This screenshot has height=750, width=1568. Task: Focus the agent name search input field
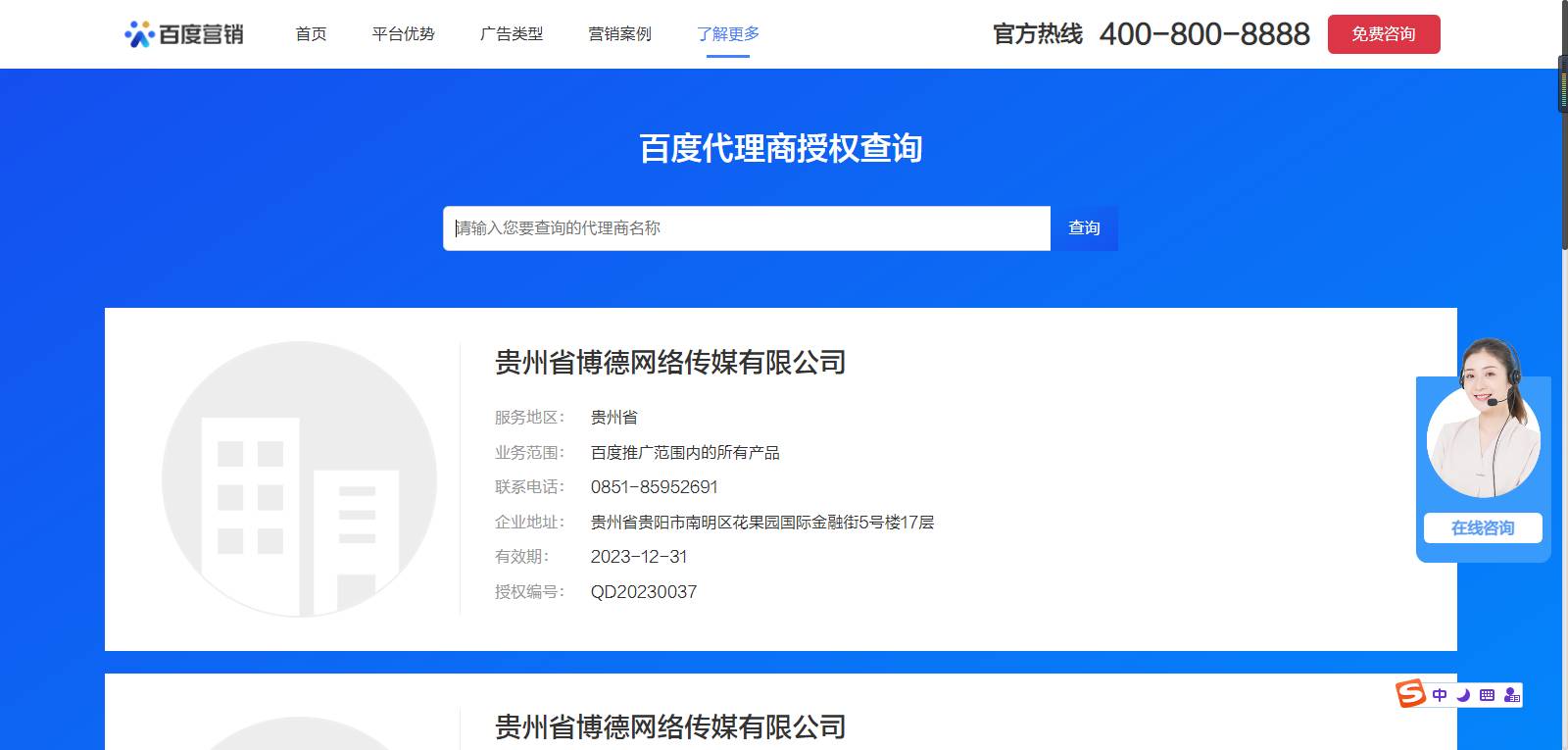[746, 228]
